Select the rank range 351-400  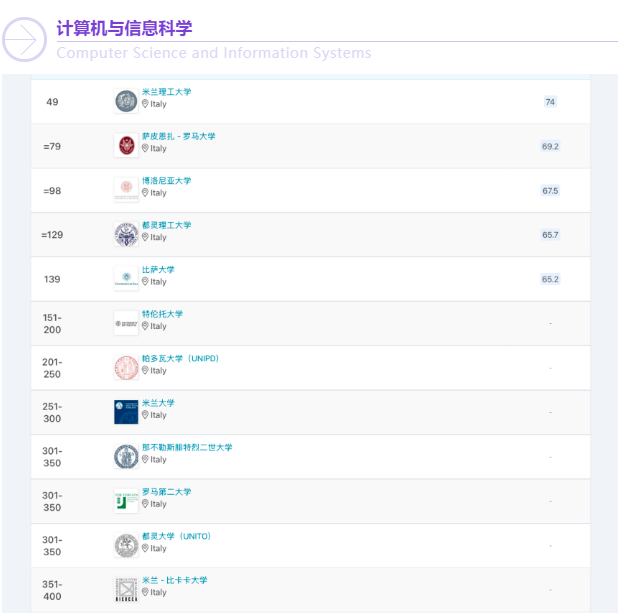(x=52, y=590)
